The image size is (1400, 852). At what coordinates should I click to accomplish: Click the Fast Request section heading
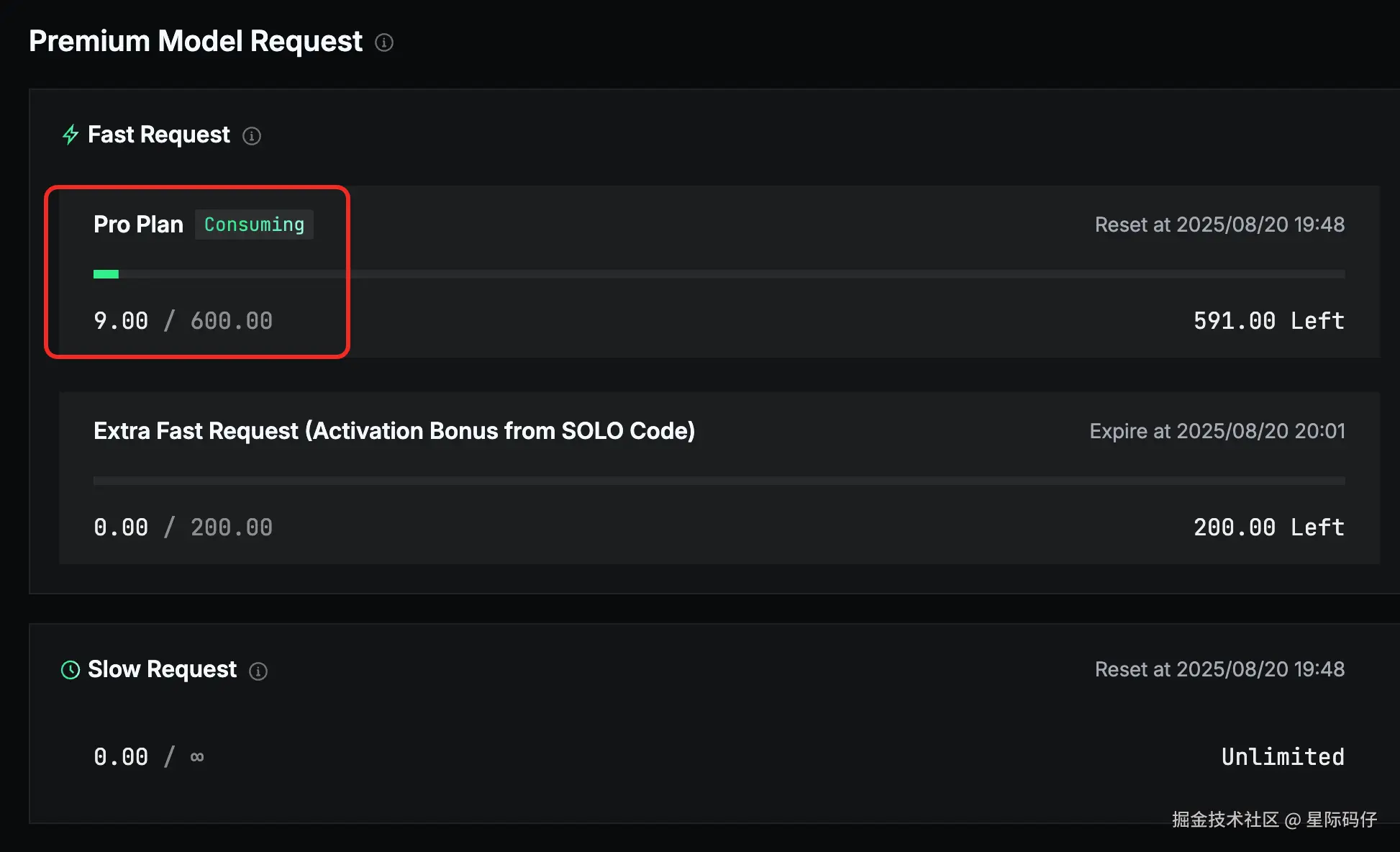pos(159,135)
